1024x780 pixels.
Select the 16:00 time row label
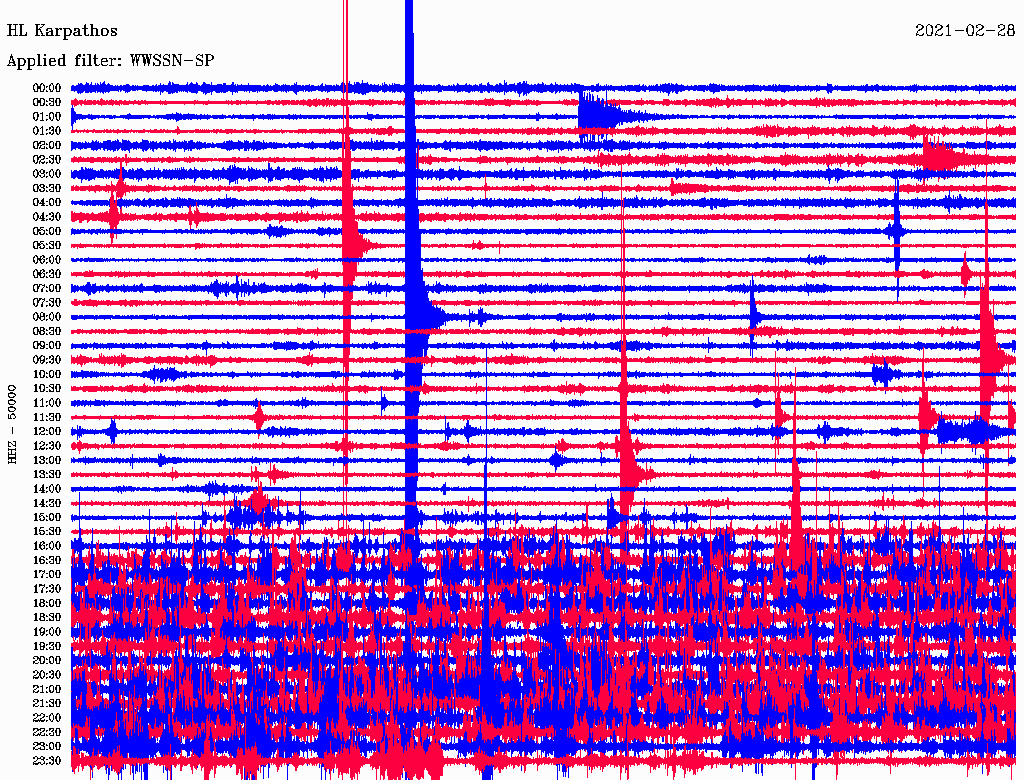(x=47, y=545)
